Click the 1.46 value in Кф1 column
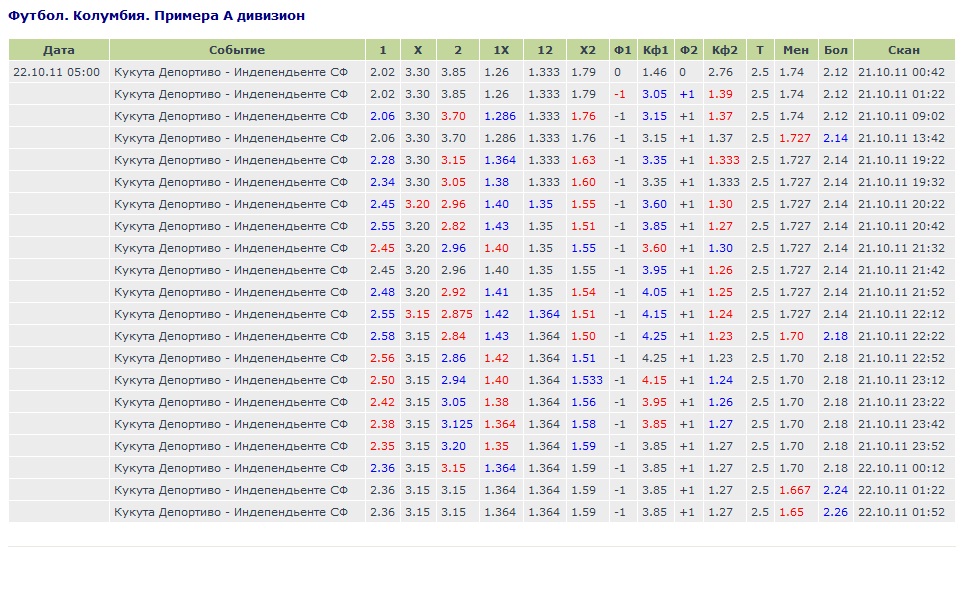This screenshot has width=963, height=614. (655, 72)
